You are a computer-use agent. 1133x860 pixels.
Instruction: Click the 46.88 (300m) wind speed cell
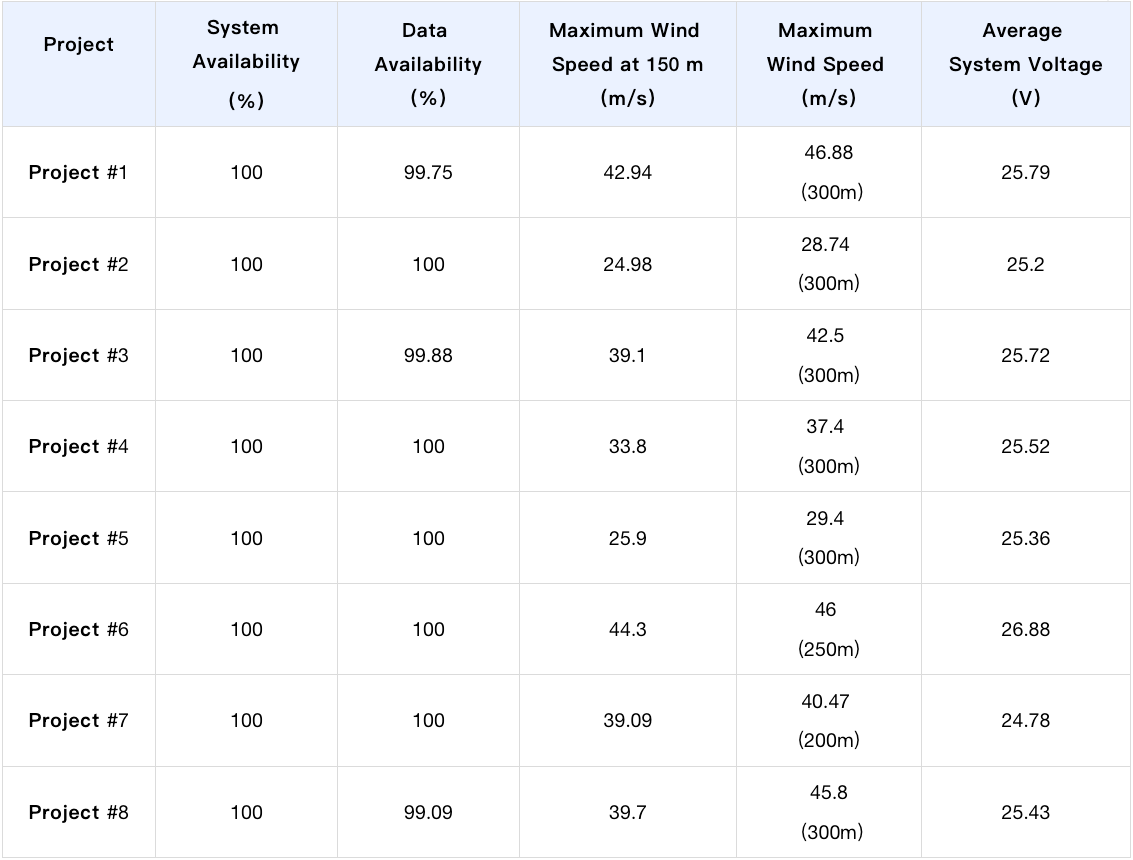829,172
